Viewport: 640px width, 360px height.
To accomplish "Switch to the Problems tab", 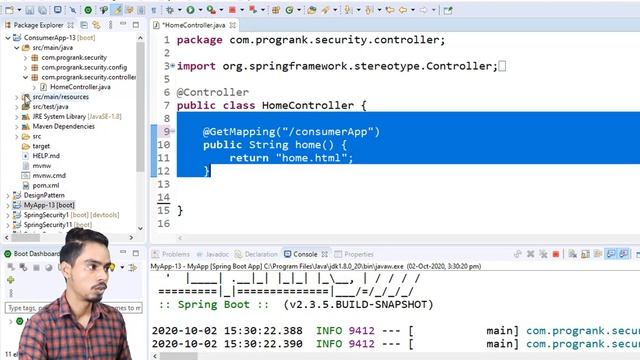I will coord(171,254).
